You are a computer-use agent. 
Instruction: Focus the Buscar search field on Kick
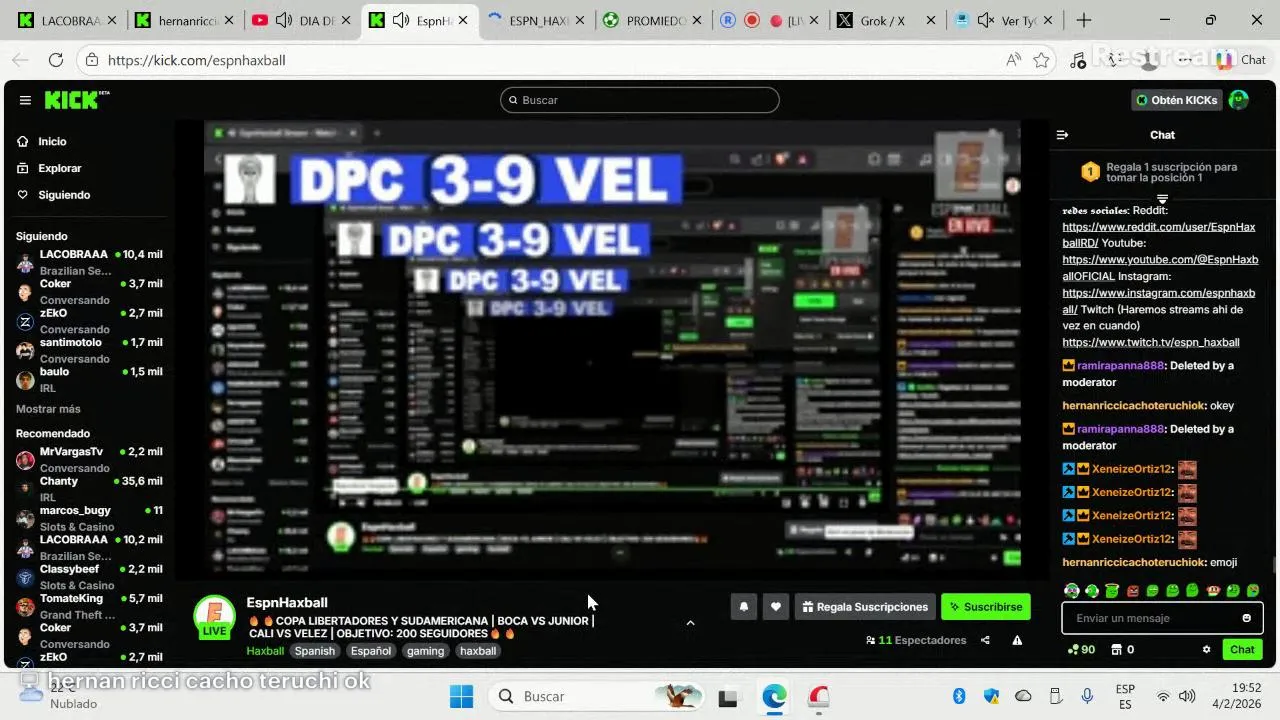640,100
